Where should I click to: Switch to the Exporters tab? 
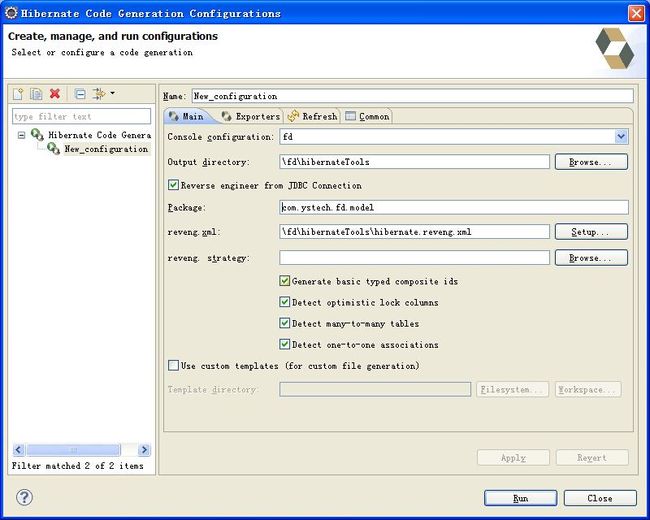[251, 117]
